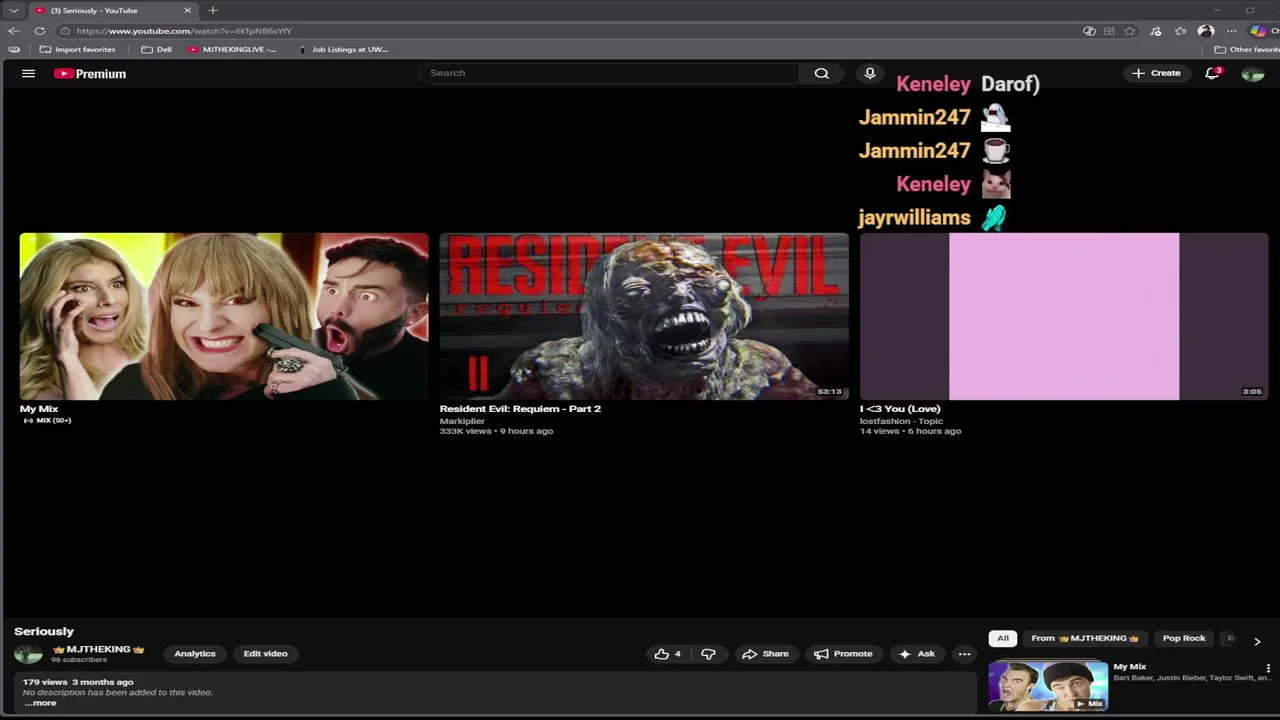
Task: Open the YouTube account avatar menu
Action: 1252,73
